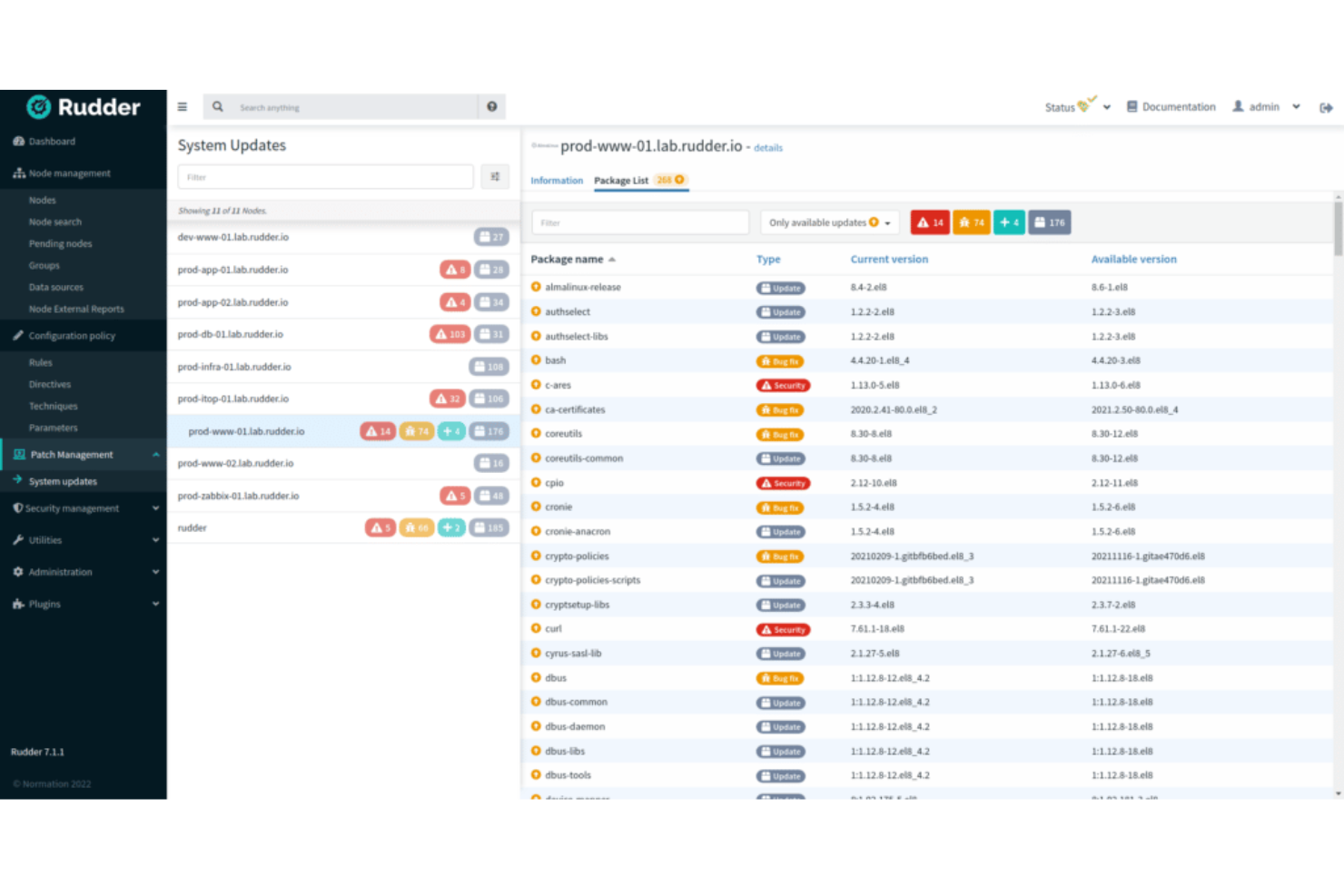Screen dimensions: 1344x896
Task: Click the Update tag for almalinux-release
Action: coord(781,288)
